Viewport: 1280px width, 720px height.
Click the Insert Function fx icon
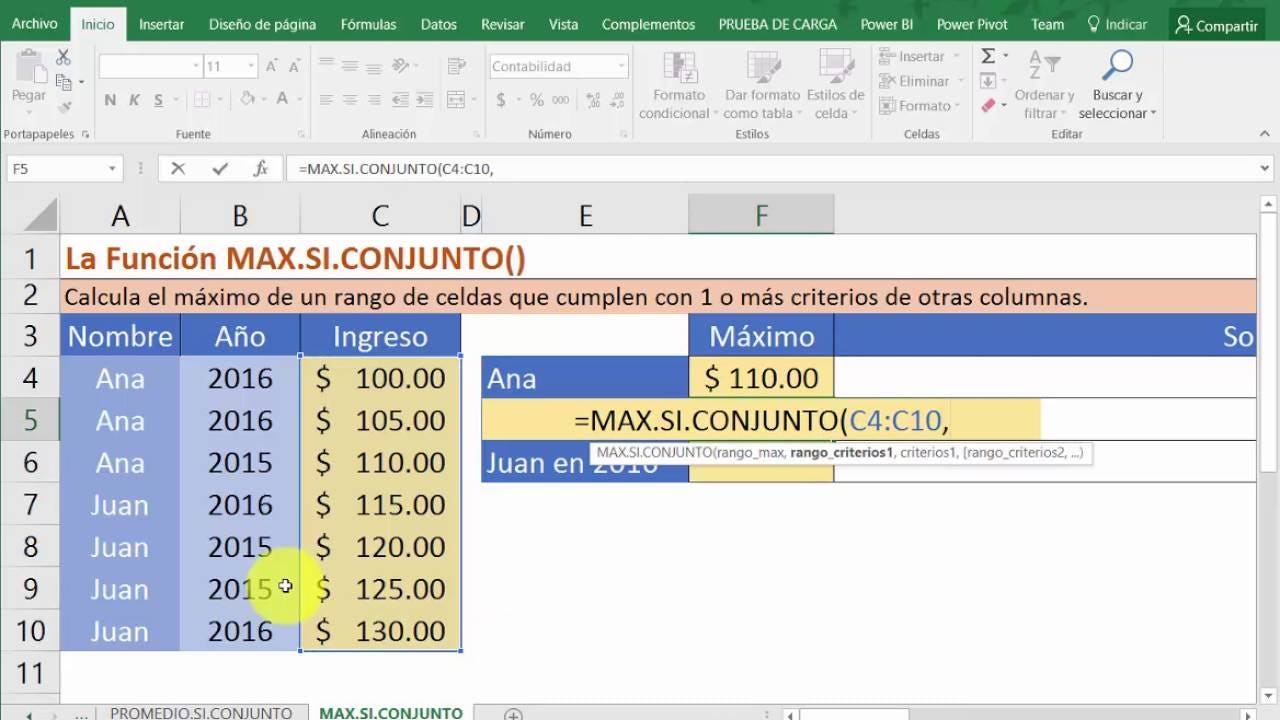261,169
